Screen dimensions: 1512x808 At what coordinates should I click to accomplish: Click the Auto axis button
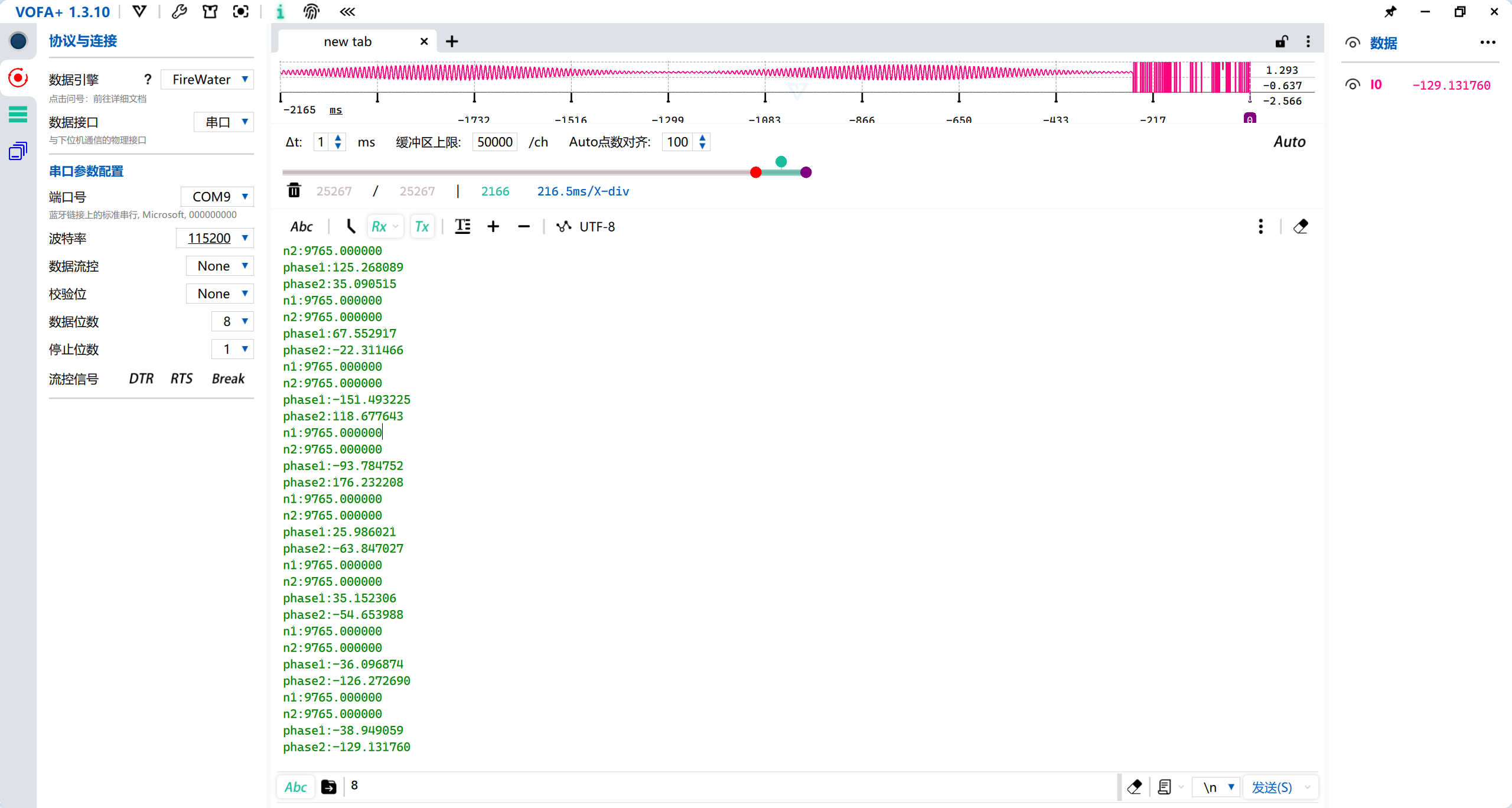click(1289, 142)
